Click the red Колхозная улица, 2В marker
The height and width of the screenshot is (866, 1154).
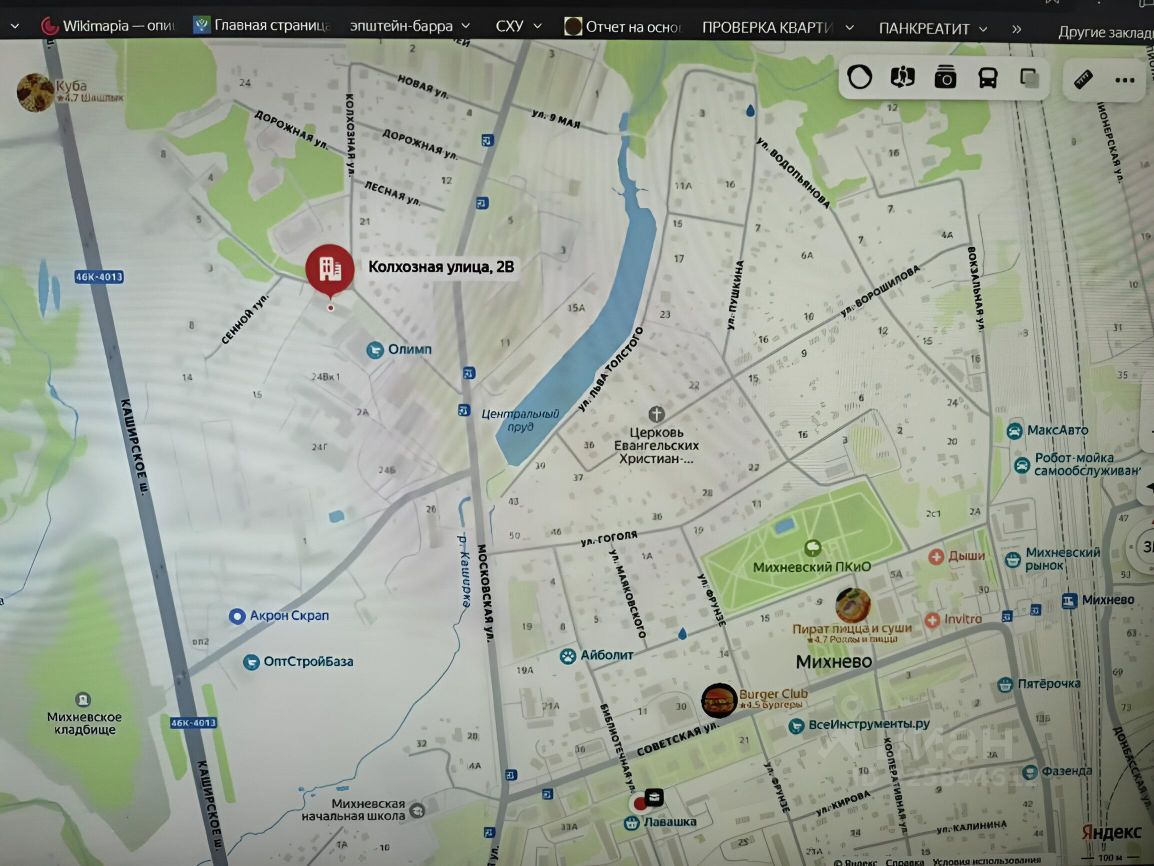coord(330,270)
